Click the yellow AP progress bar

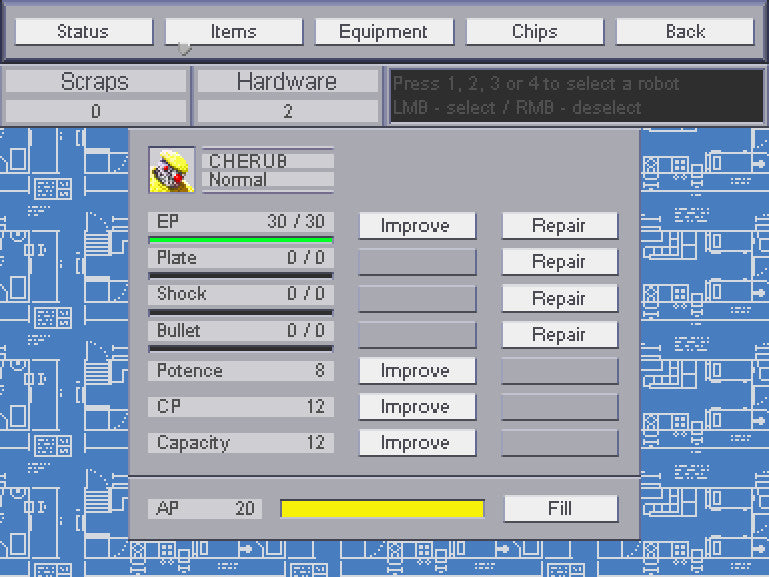382,509
